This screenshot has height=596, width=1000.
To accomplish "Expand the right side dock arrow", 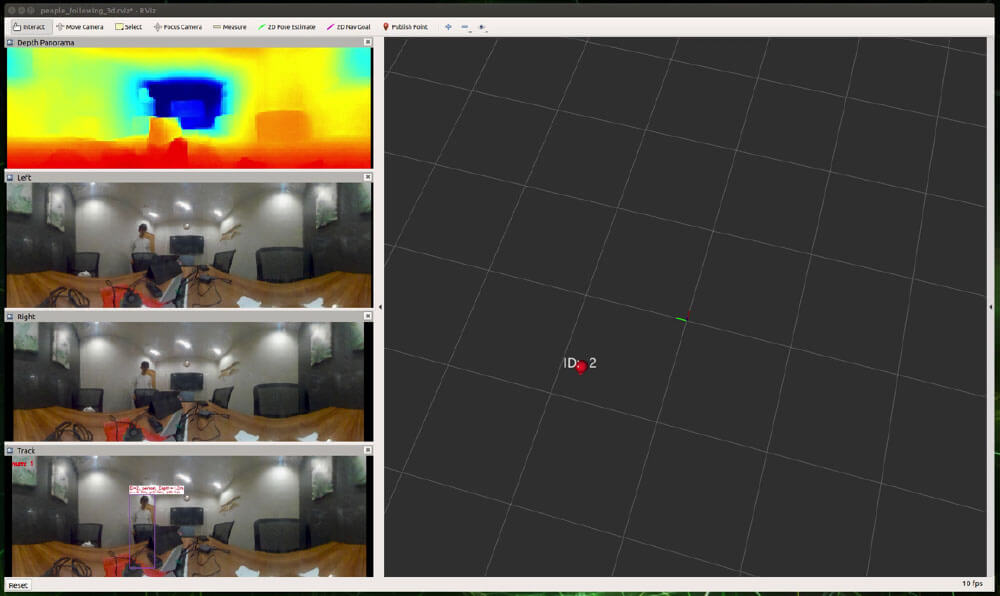I will [990, 307].
